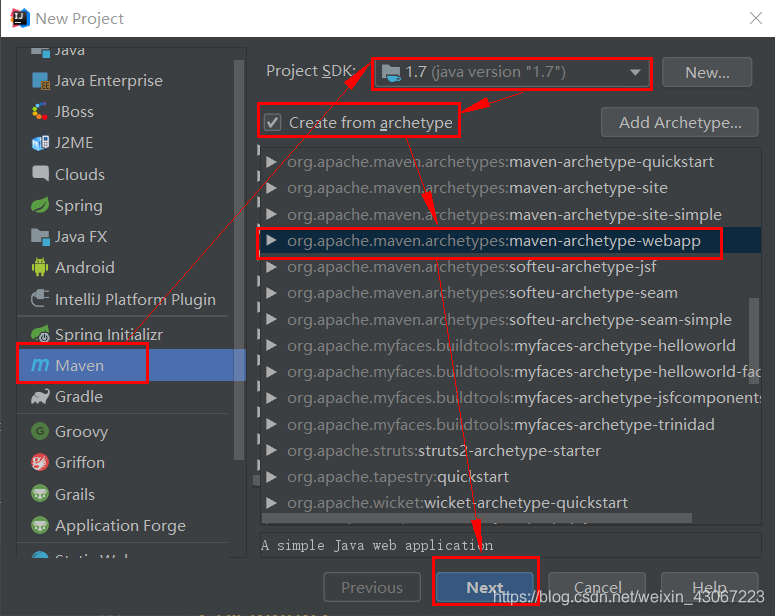Expand wicket-archetype-quickstart arrow
The height and width of the screenshot is (616, 775).
click(271, 503)
